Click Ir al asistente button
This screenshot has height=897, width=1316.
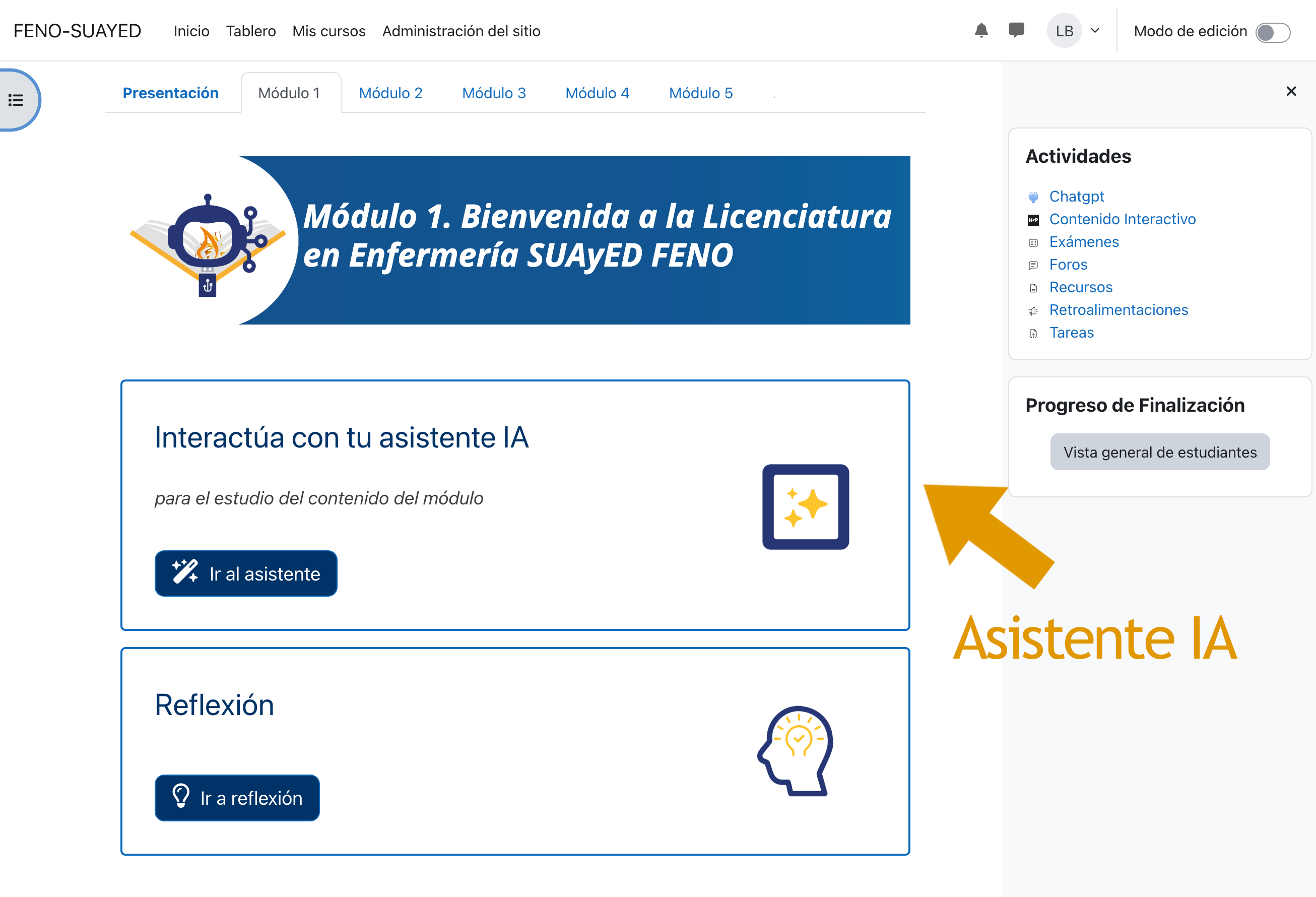click(x=246, y=573)
